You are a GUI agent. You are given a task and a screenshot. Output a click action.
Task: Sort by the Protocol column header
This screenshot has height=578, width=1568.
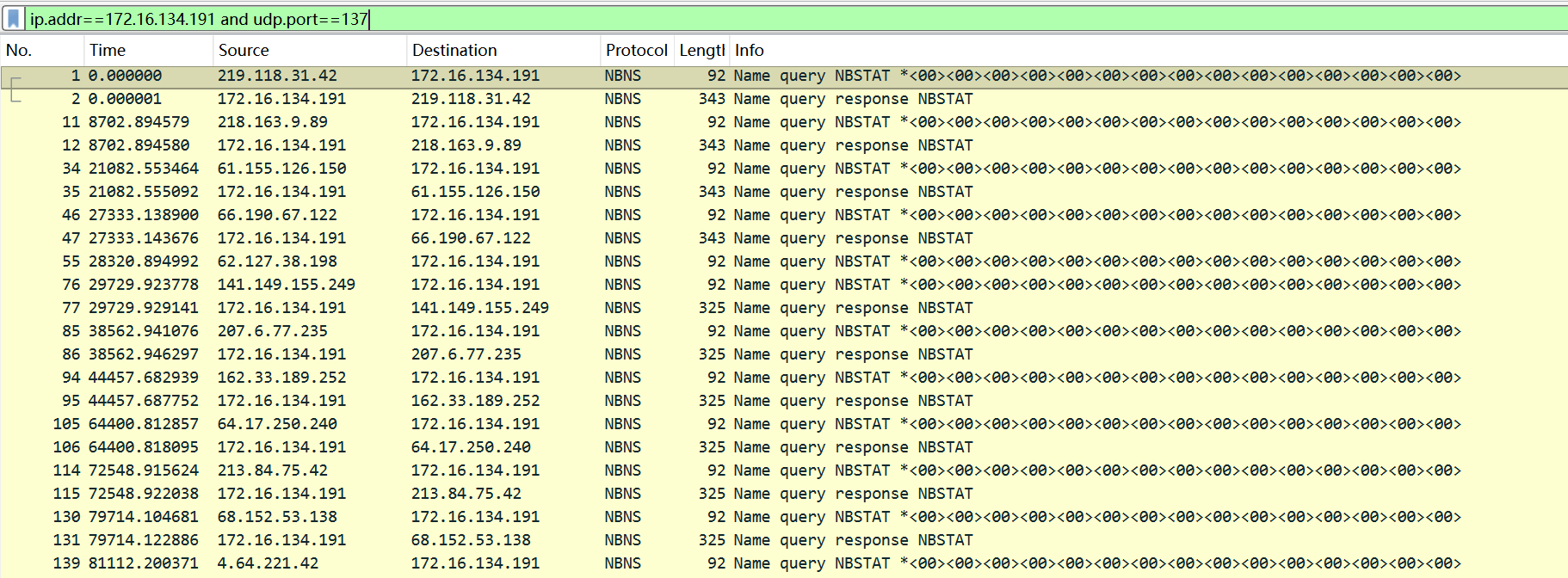[x=637, y=50]
